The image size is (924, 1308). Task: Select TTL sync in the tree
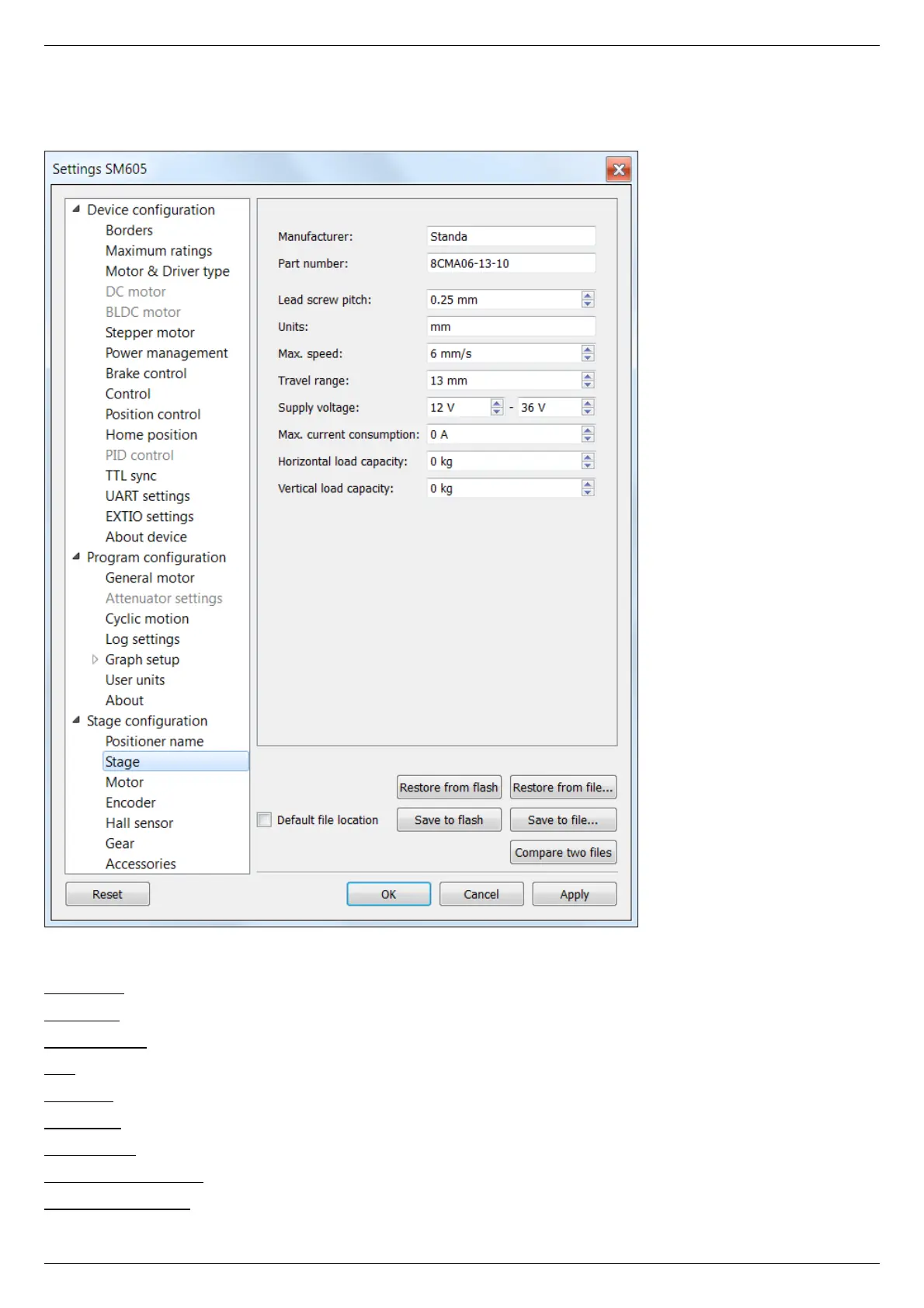tap(130, 475)
